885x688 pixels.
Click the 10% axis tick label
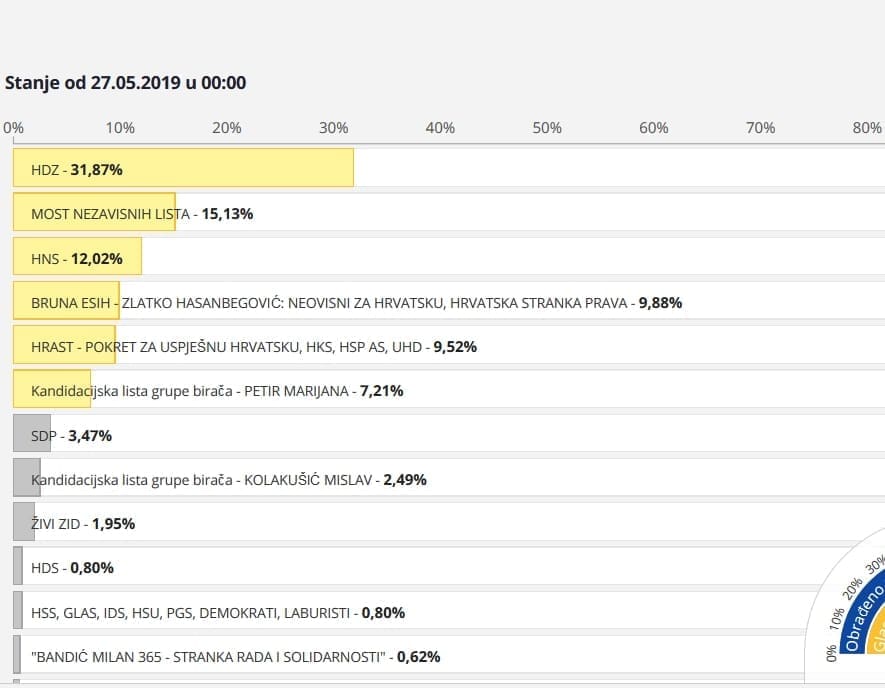point(120,128)
